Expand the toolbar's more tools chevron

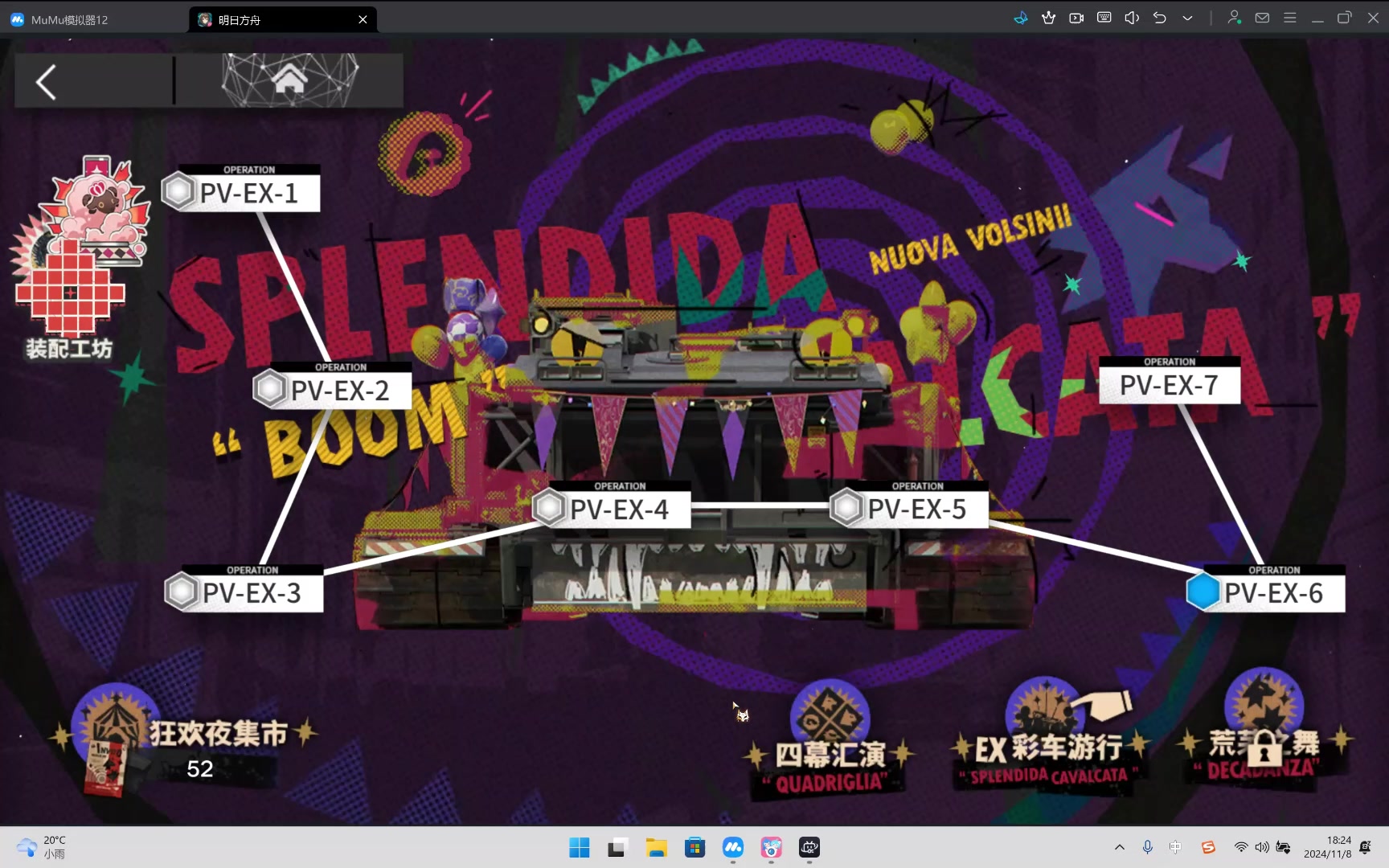tap(1187, 18)
